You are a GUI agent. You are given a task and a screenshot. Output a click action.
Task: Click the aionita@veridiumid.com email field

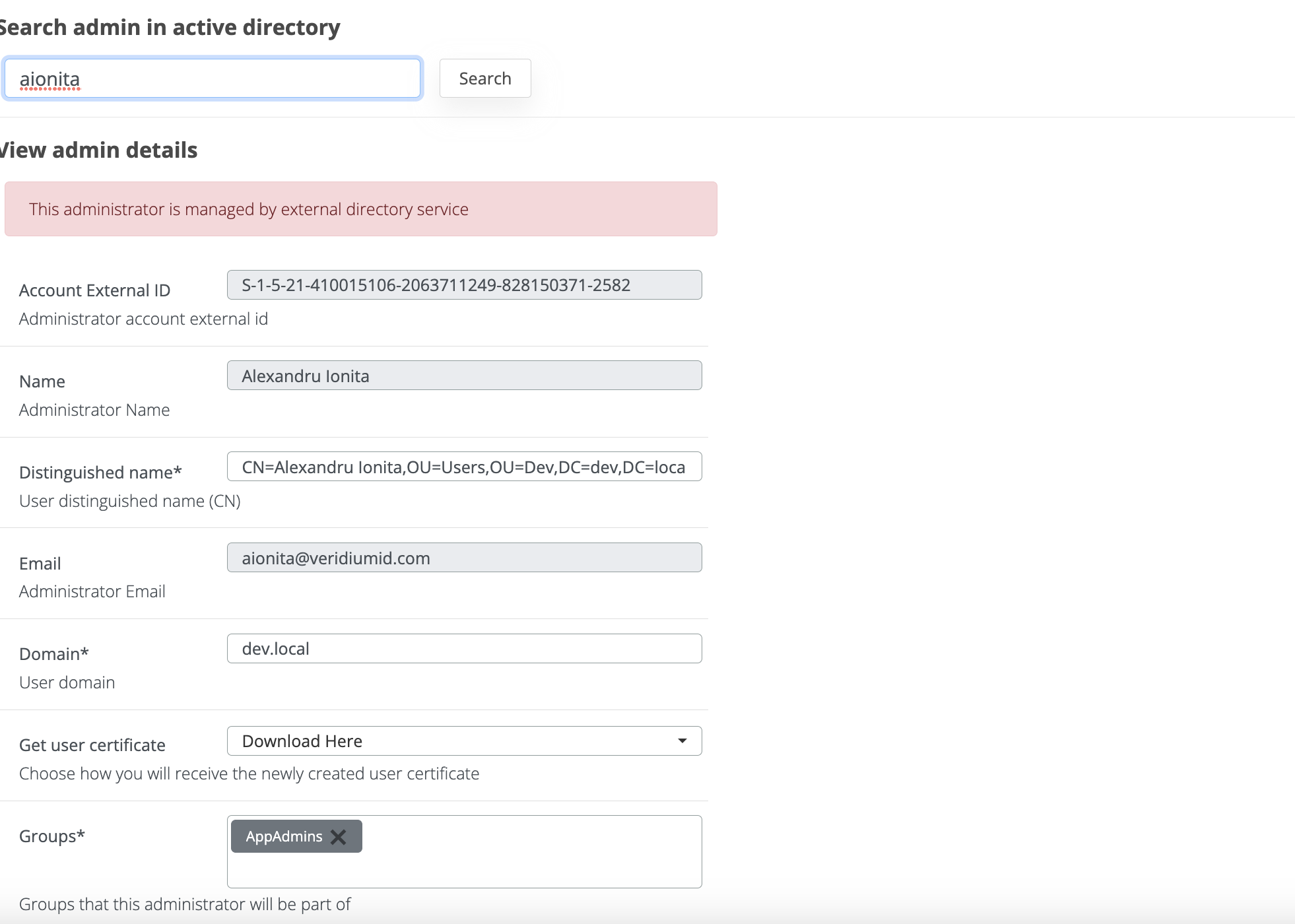[464, 558]
